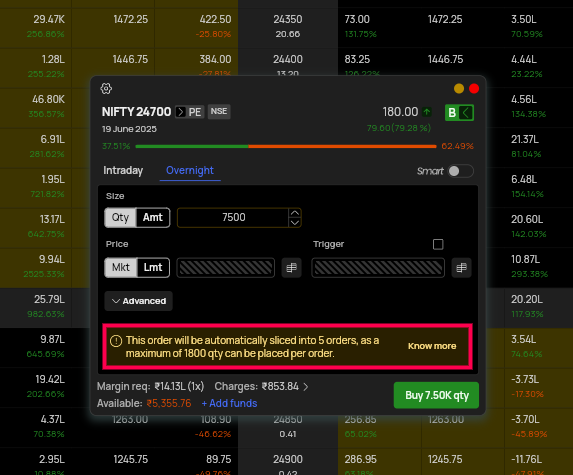Toggle Buy/Sell B switch

click(x=459, y=113)
